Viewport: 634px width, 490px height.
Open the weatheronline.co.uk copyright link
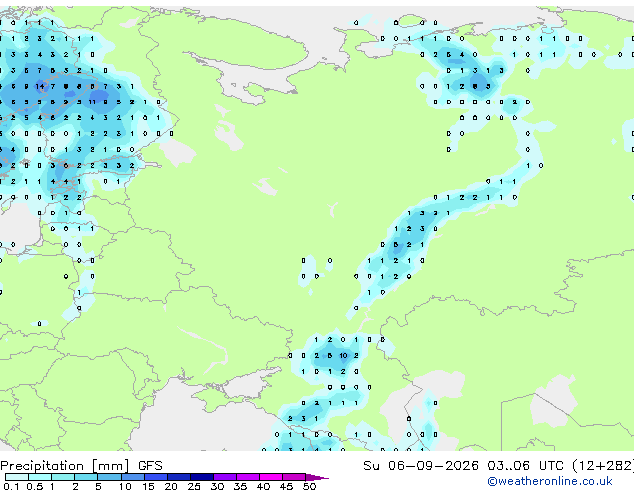point(550,481)
